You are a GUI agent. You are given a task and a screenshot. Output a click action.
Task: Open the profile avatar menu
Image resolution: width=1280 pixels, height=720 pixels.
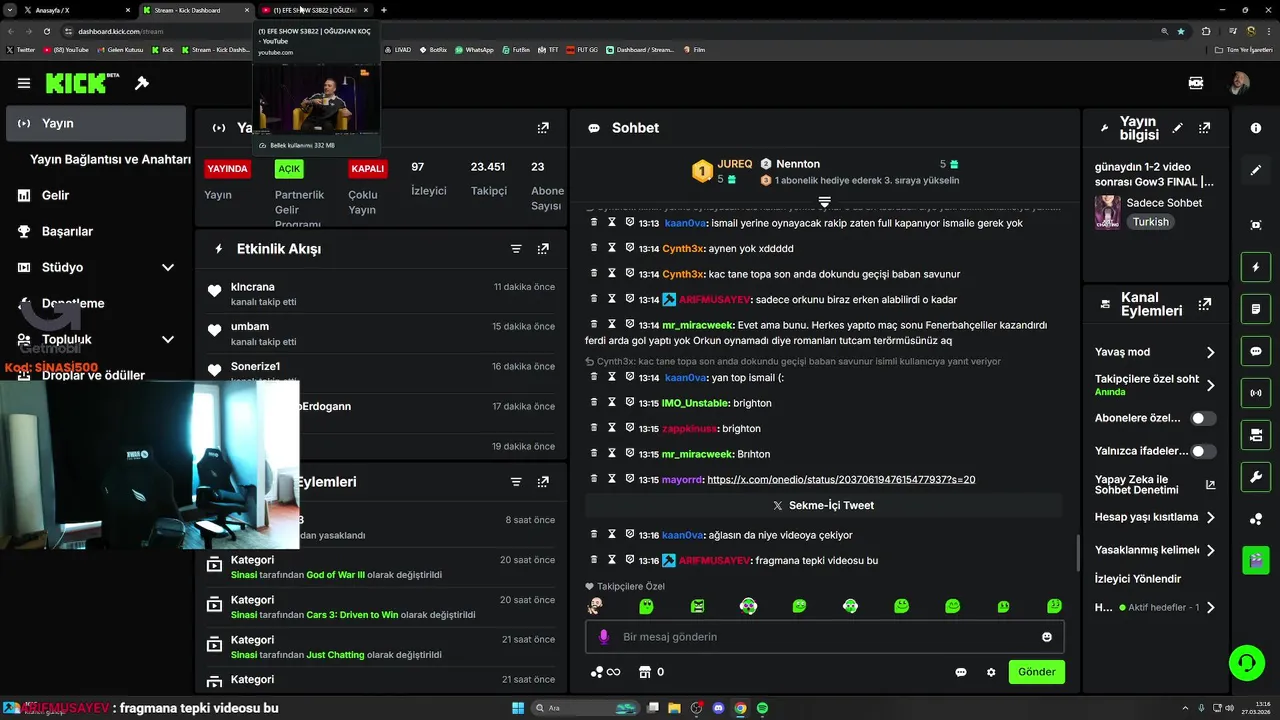(1240, 83)
